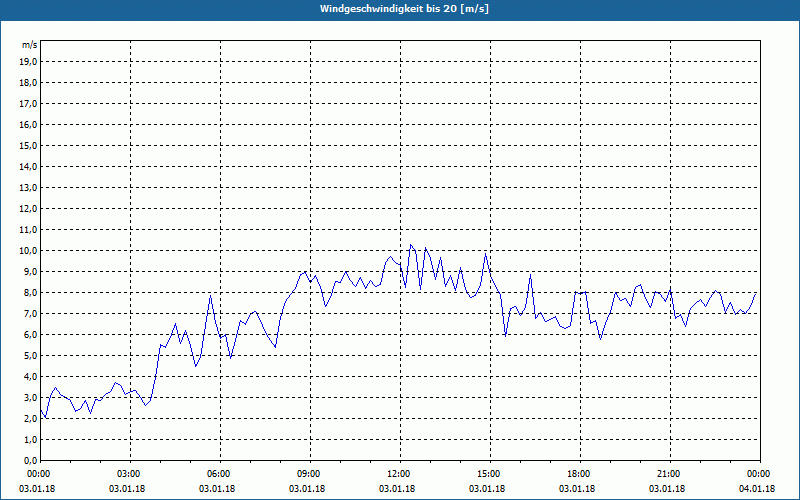Click the '03.01.18' date under 06:00

pos(217,489)
